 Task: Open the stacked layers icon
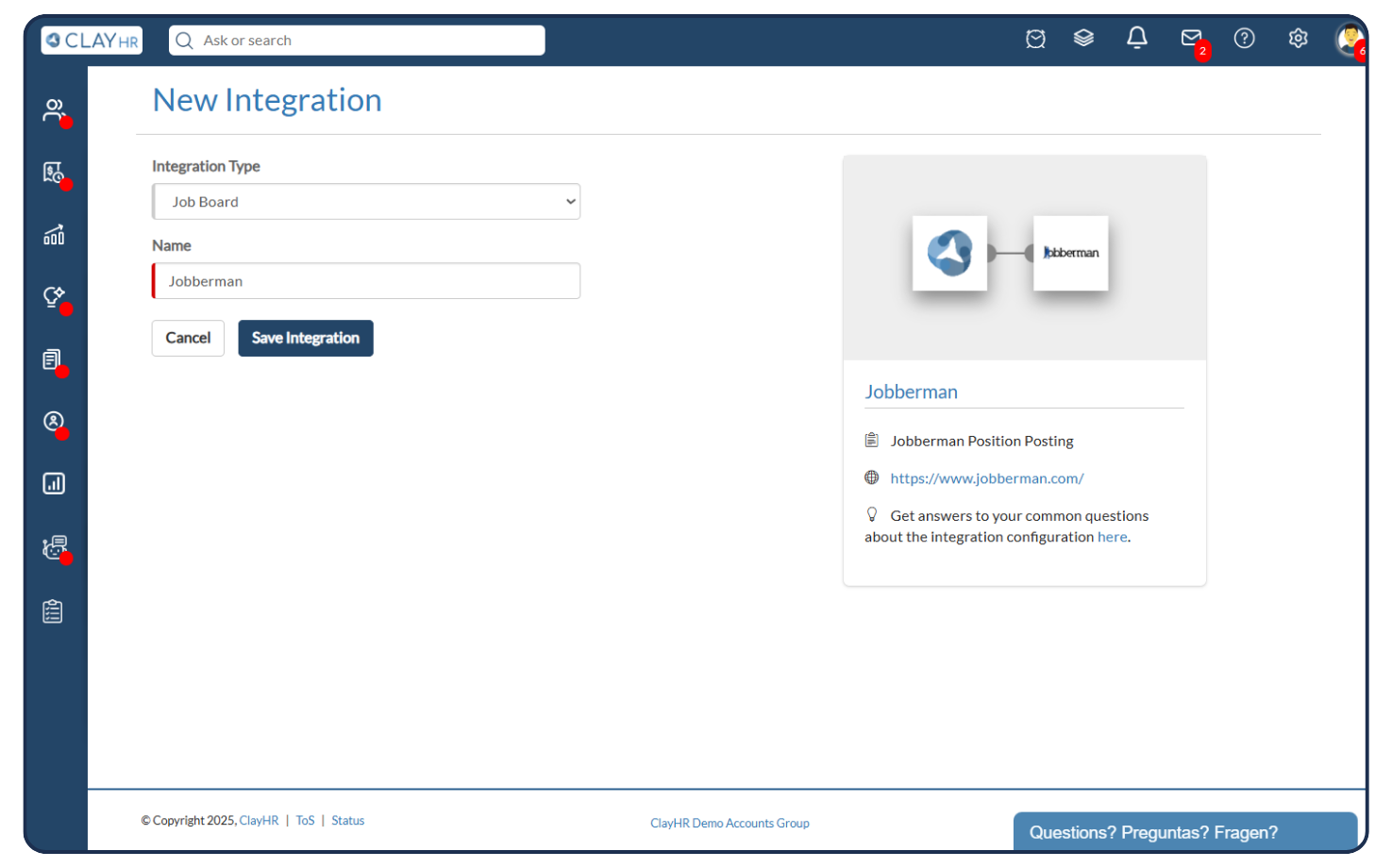tap(1083, 38)
